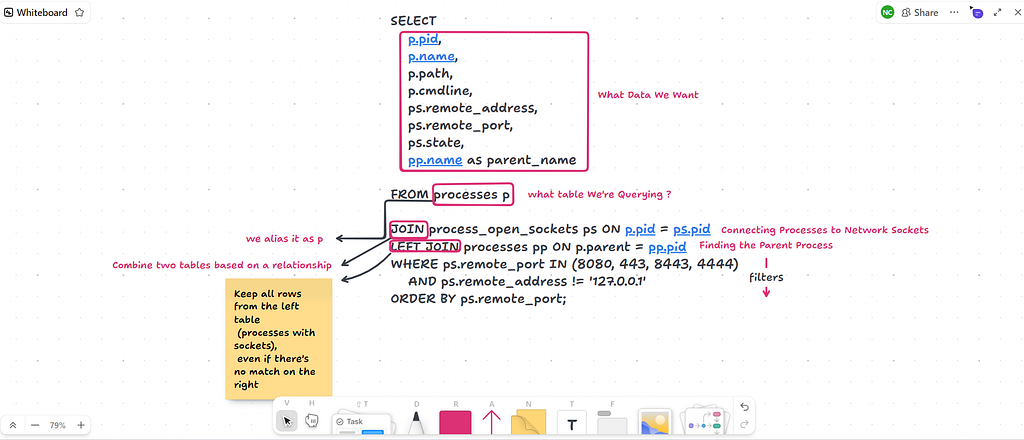
Task: Select the 'ps.remote_port,' line
Action: (x=460, y=125)
